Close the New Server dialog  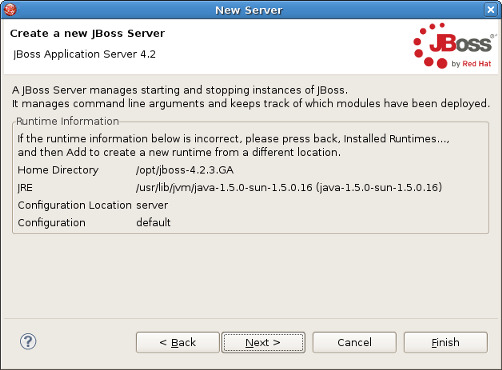tap(491, 10)
